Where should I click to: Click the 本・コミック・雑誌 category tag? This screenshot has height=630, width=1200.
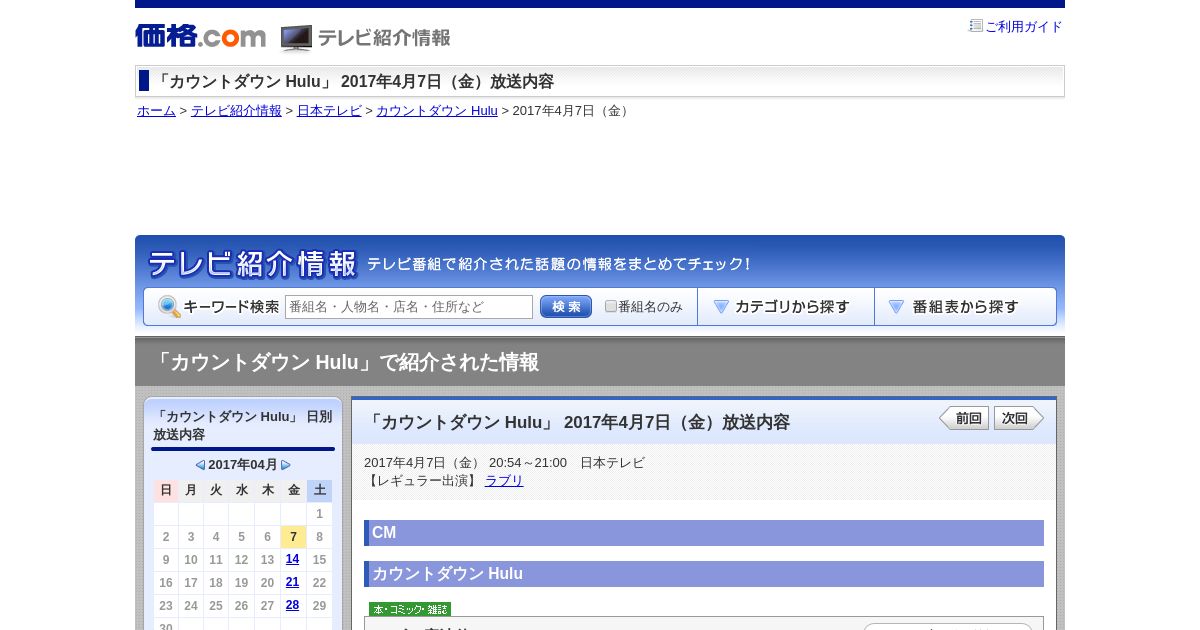coord(410,609)
